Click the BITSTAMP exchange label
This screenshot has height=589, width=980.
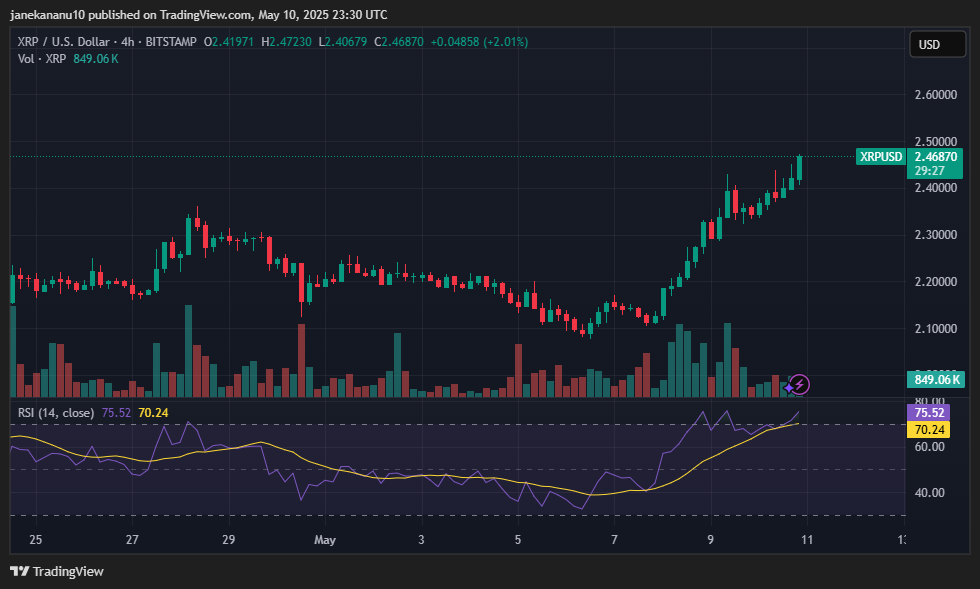(x=171, y=42)
